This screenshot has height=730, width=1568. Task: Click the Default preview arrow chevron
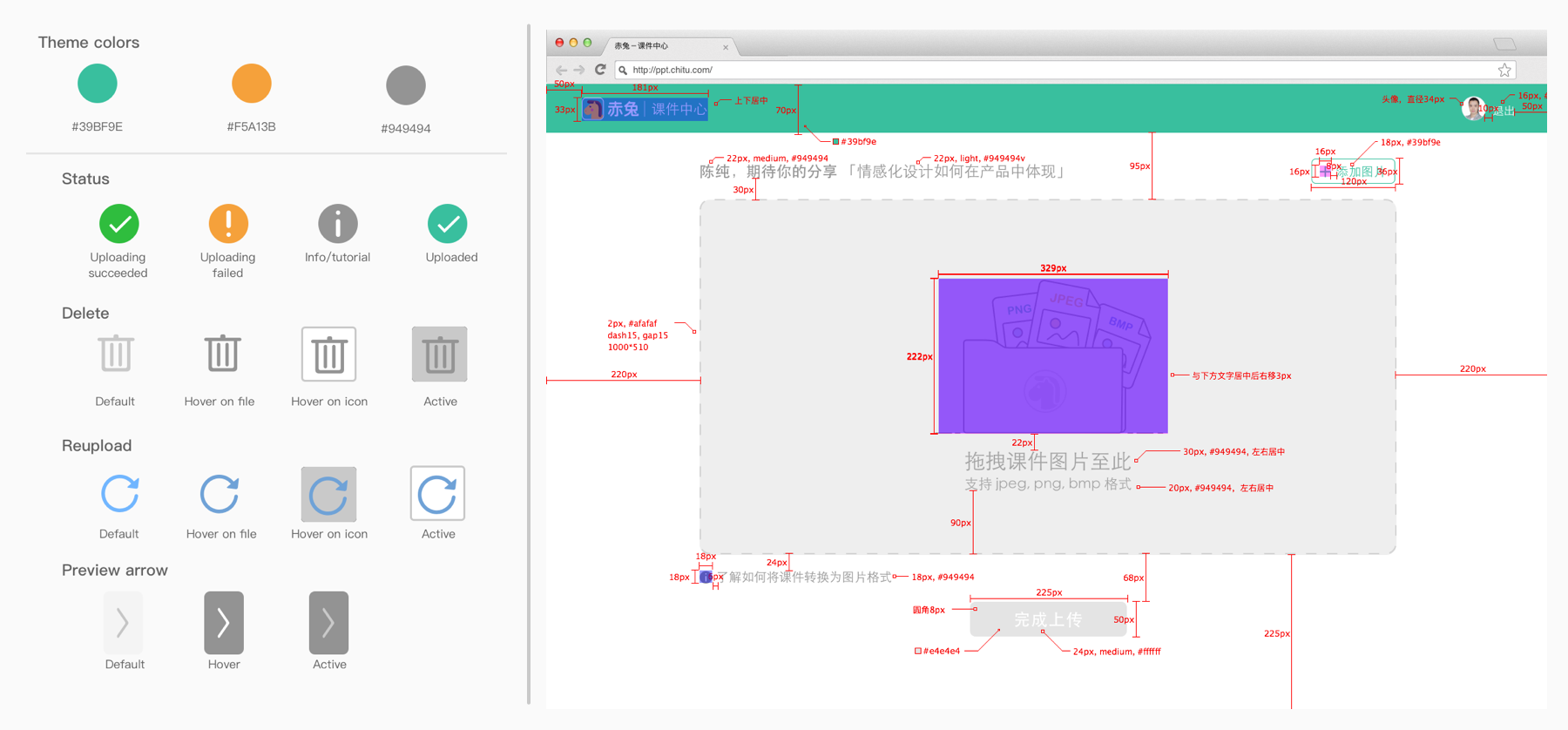[x=123, y=622]
